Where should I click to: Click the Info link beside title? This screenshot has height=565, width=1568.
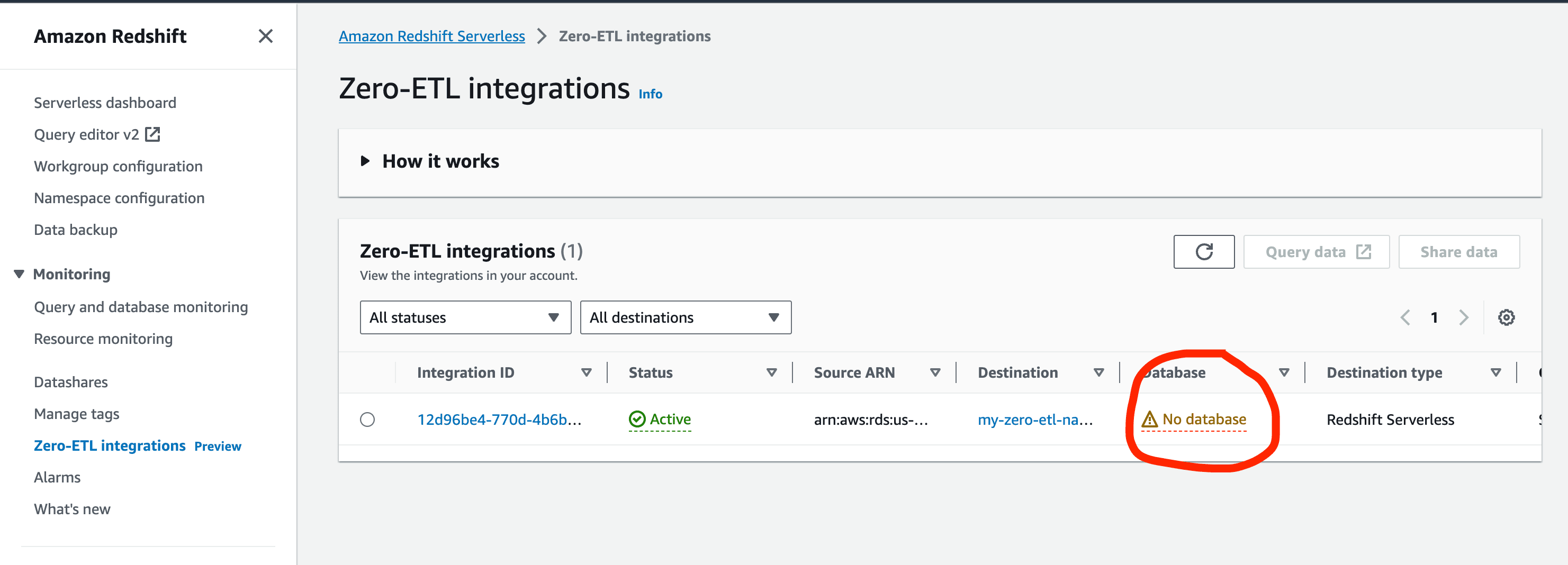point(650,94)
